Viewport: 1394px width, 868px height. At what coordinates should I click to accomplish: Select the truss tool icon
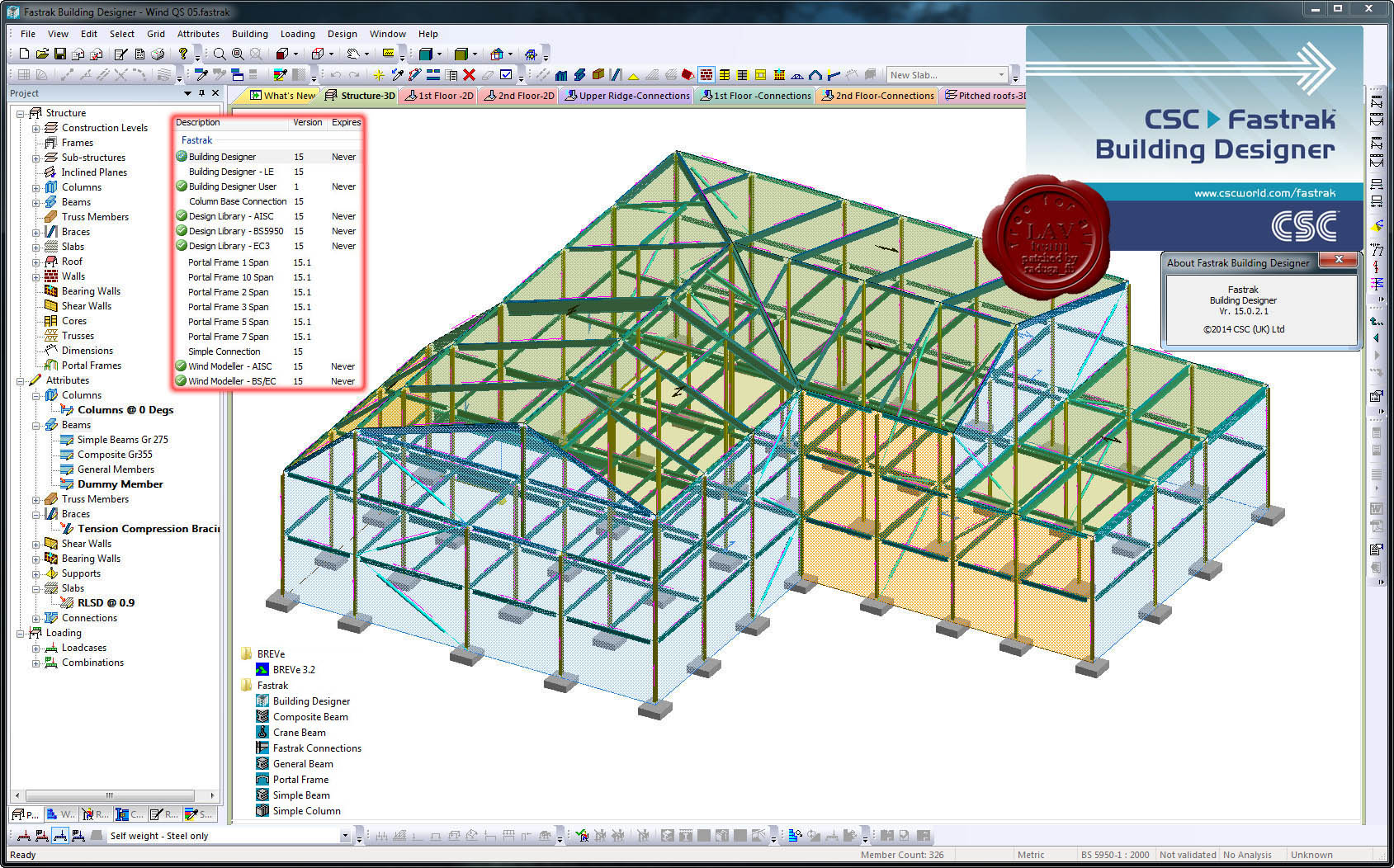pos(796,76)
